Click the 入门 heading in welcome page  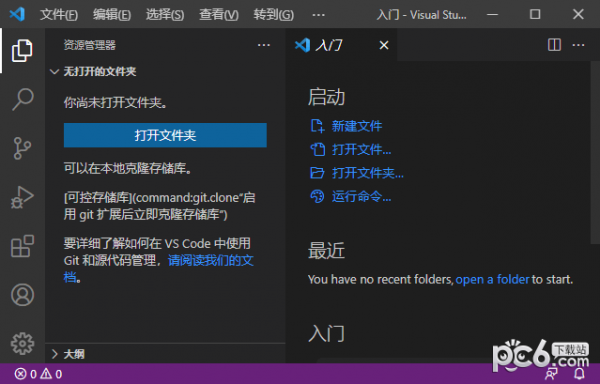(326, 334)
